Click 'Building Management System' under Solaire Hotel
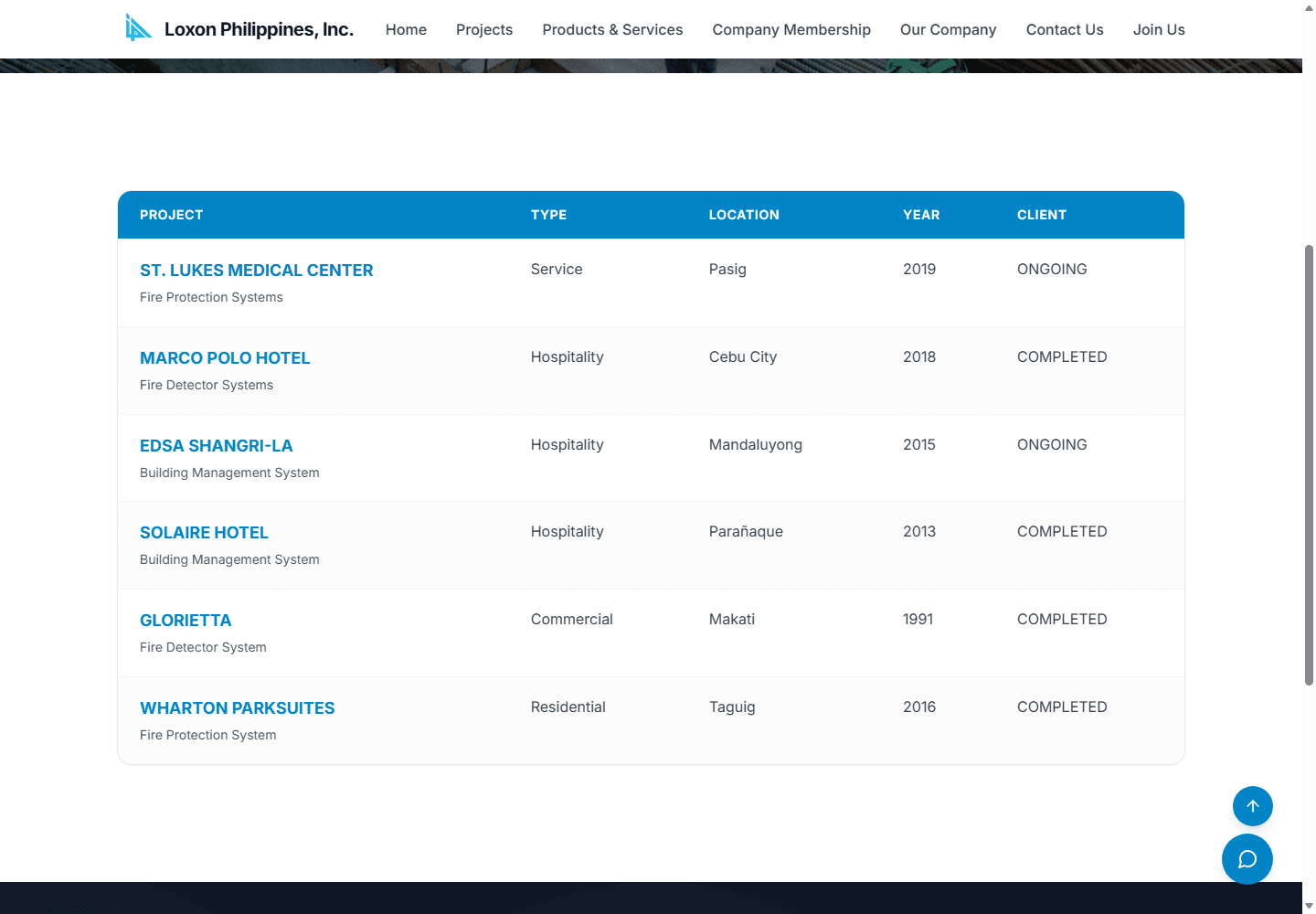This screenshot has height=914, width=1316. pos(229,559)
